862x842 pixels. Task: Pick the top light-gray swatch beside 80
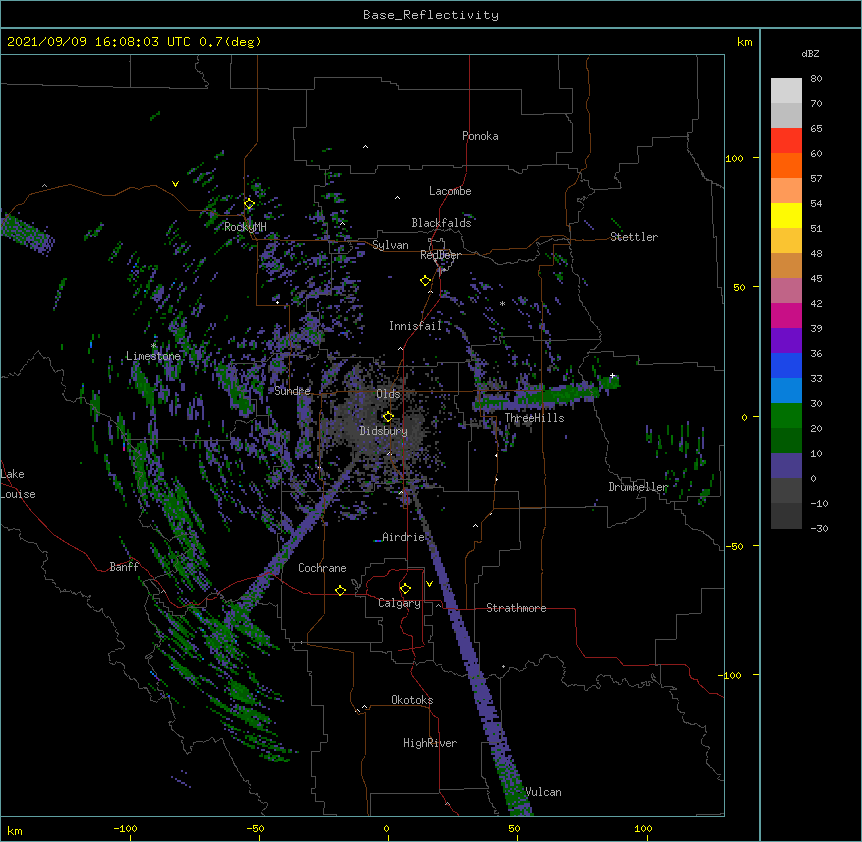(786, 91)
